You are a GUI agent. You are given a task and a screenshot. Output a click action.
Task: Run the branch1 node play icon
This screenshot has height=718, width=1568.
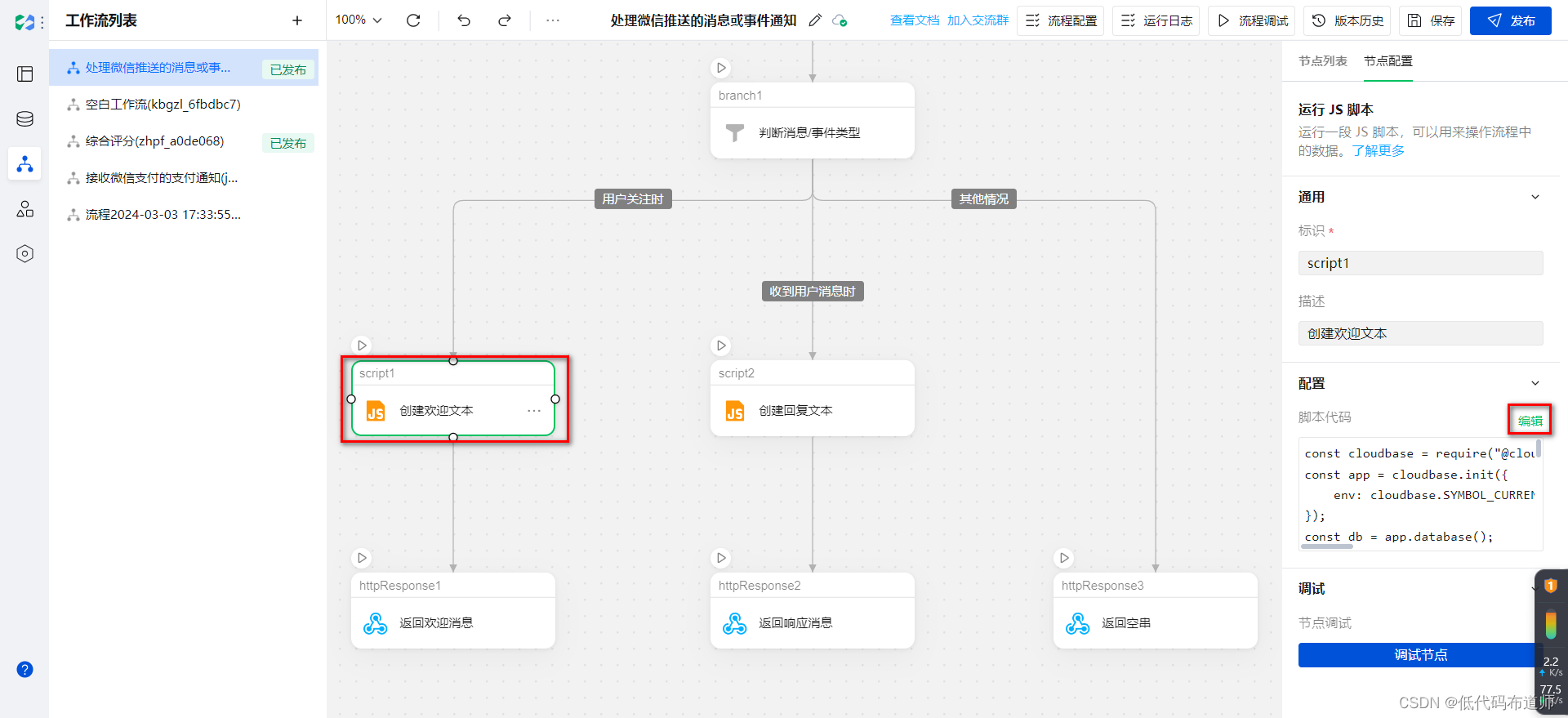(721, 68)
